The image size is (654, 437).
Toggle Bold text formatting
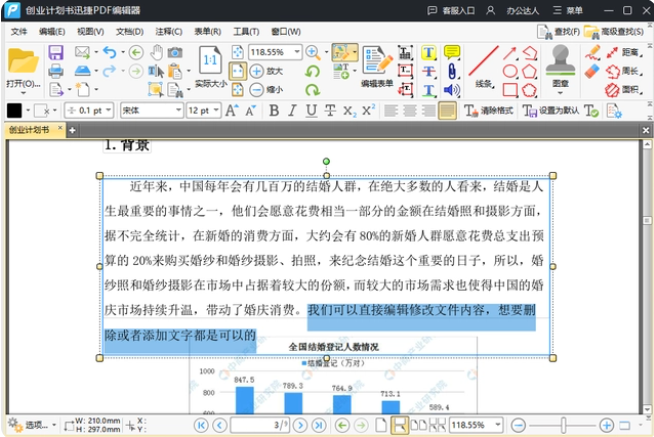click(x=274, y=111)
